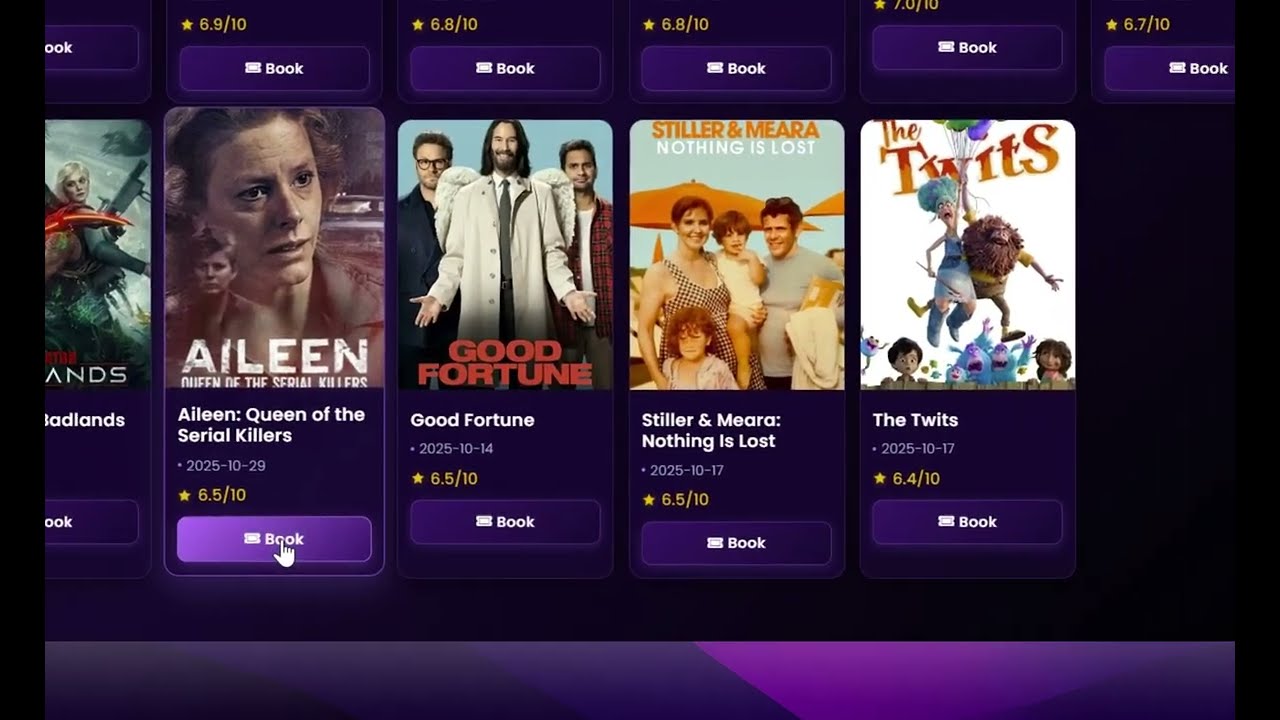Screen dimensions: 1280x720
Task: Book The Twits movie
Action: click(x=967, y=522)
